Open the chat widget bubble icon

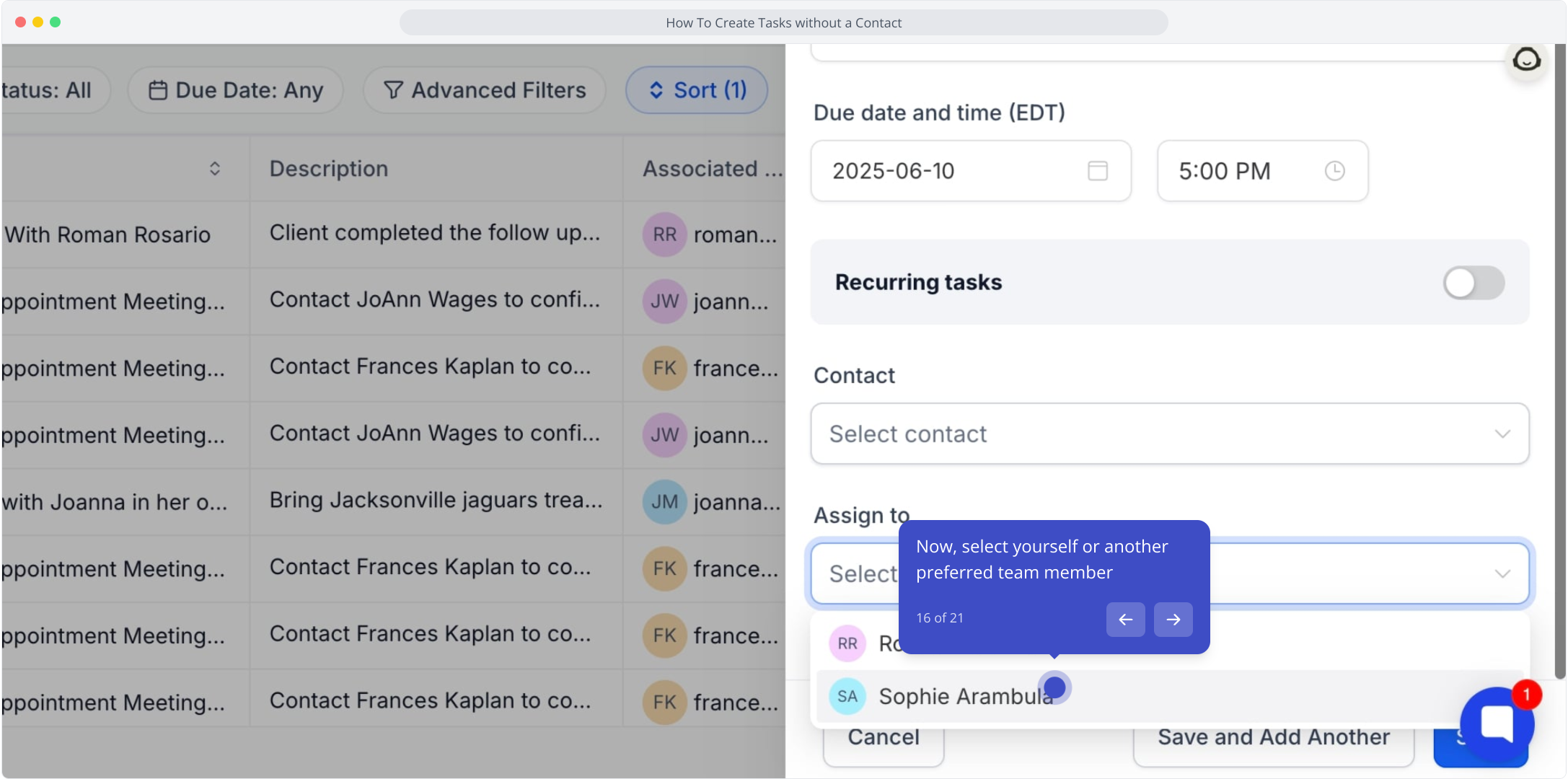(1497, 723)
